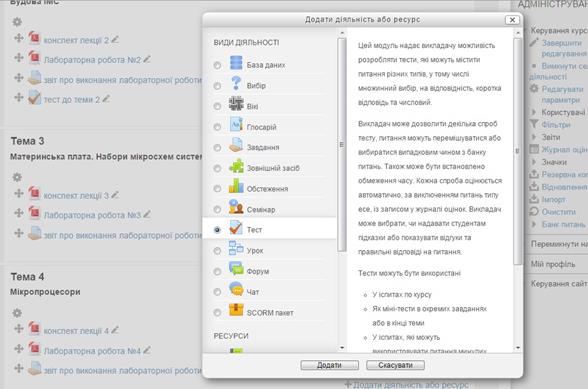Select the Чат radio button
Viewport: 588px width, 389px height.
pyautogui.click(x=217, y=292)
